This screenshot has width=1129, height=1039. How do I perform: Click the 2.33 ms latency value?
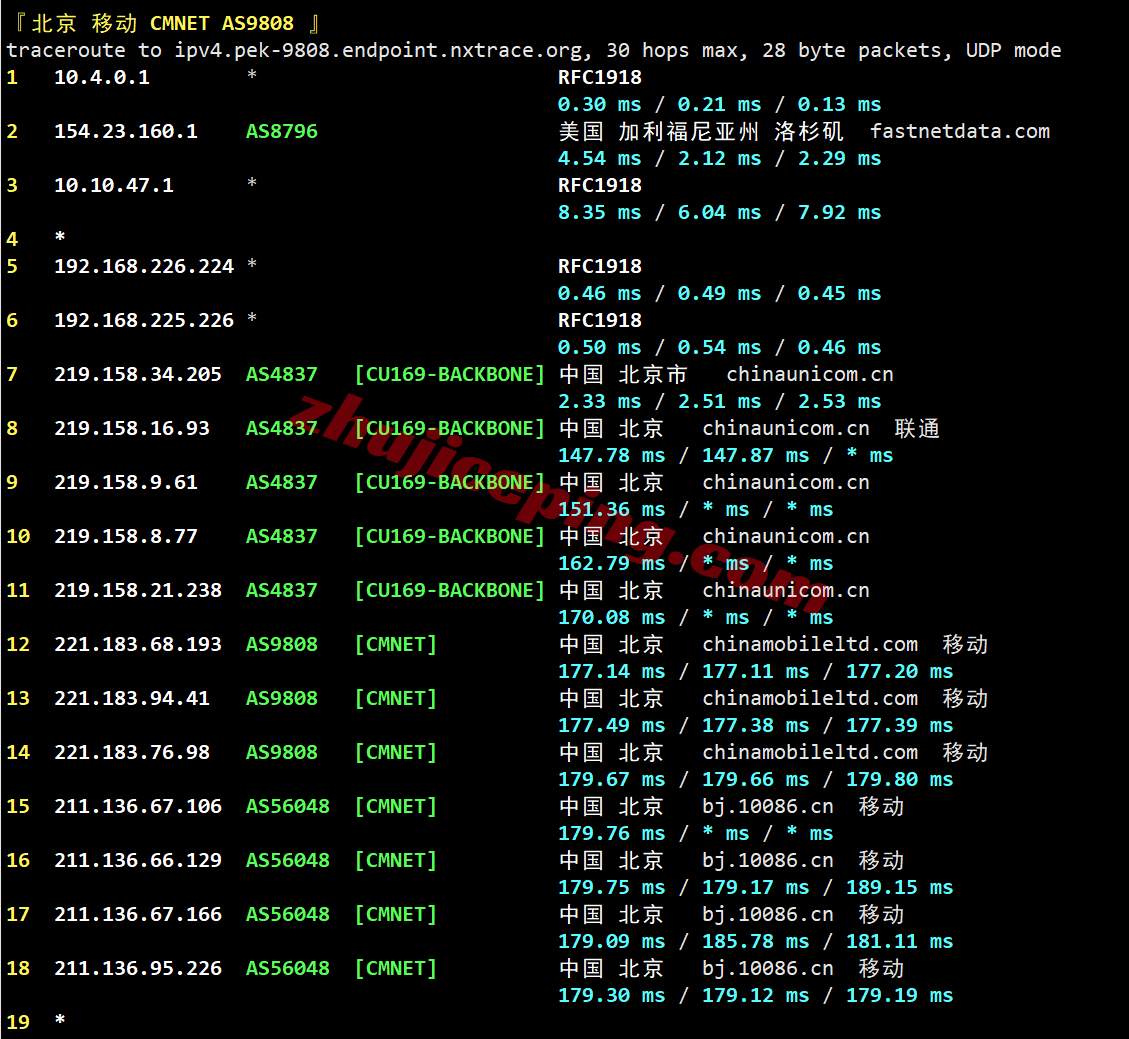pos(600,402)
